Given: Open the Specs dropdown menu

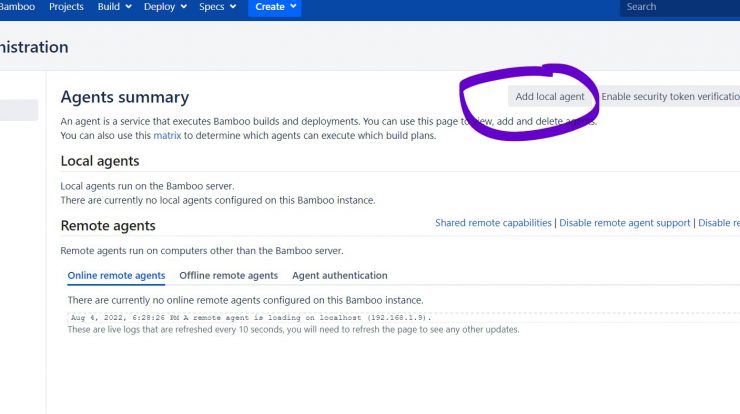Looking at the screenshot, I should (x=217, y=7).
